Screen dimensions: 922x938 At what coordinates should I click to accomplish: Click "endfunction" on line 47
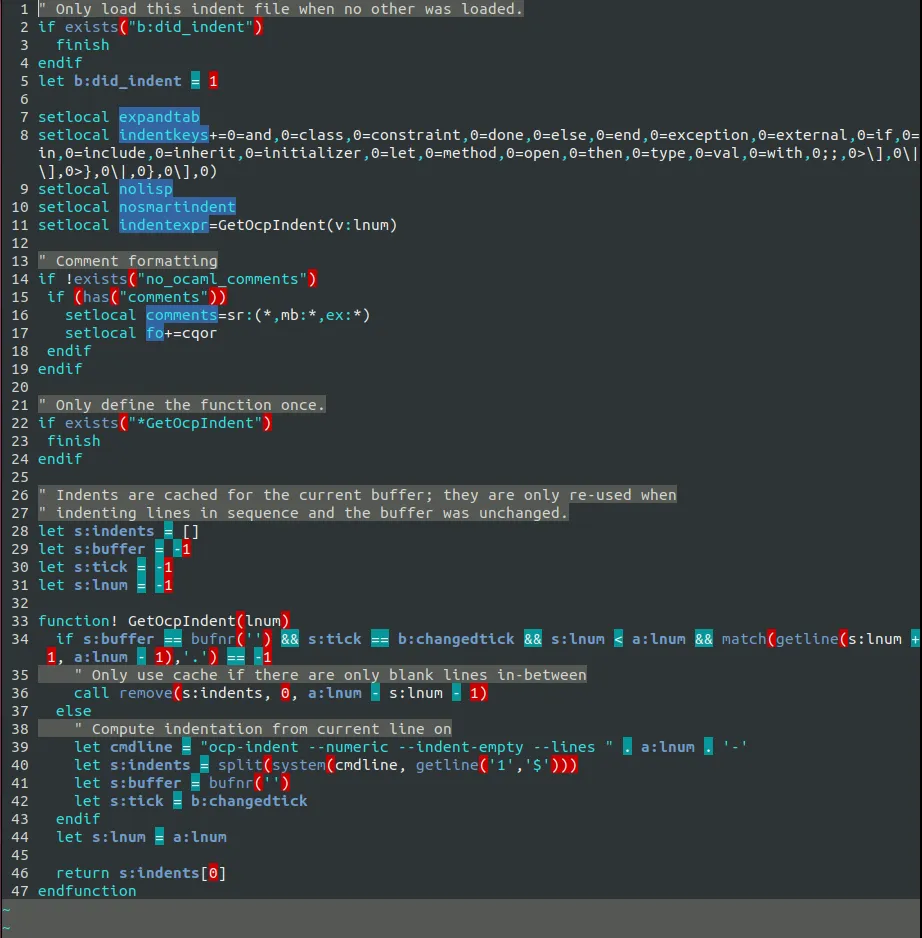tap(87, 891)
